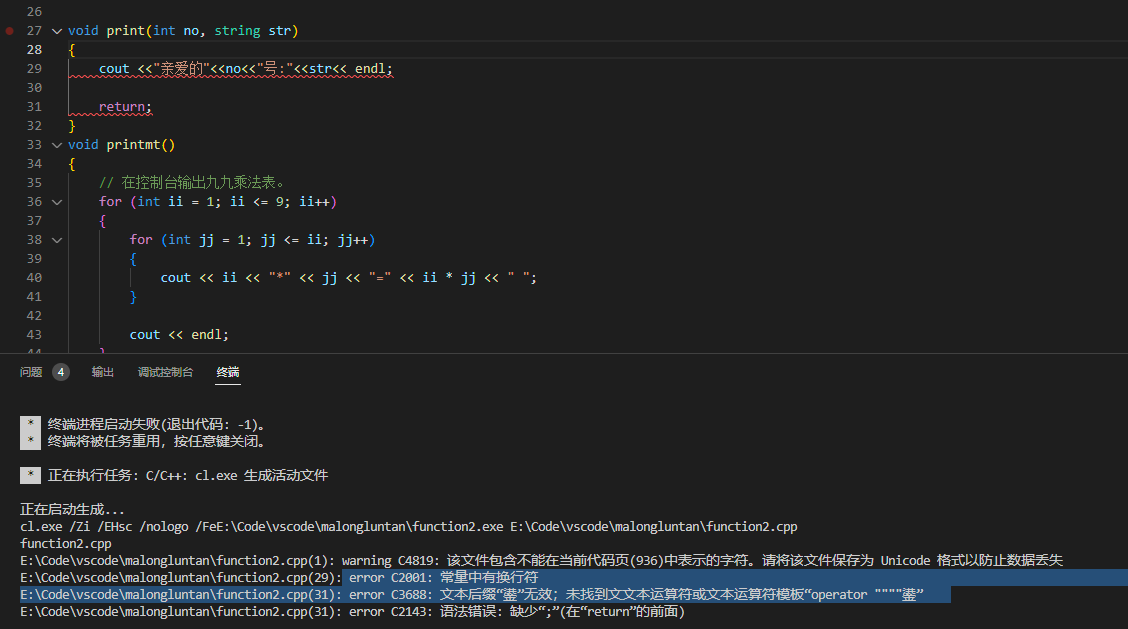Collapse the printmt function at line 33
The image size is (1128, 629).
coord(57,145)
